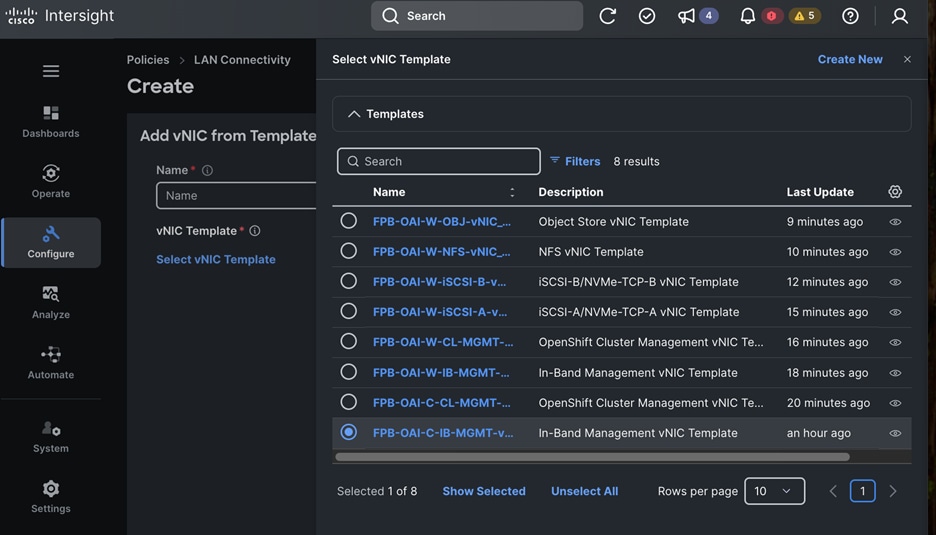Click the horizontal table scrollbar

(592, 457)
